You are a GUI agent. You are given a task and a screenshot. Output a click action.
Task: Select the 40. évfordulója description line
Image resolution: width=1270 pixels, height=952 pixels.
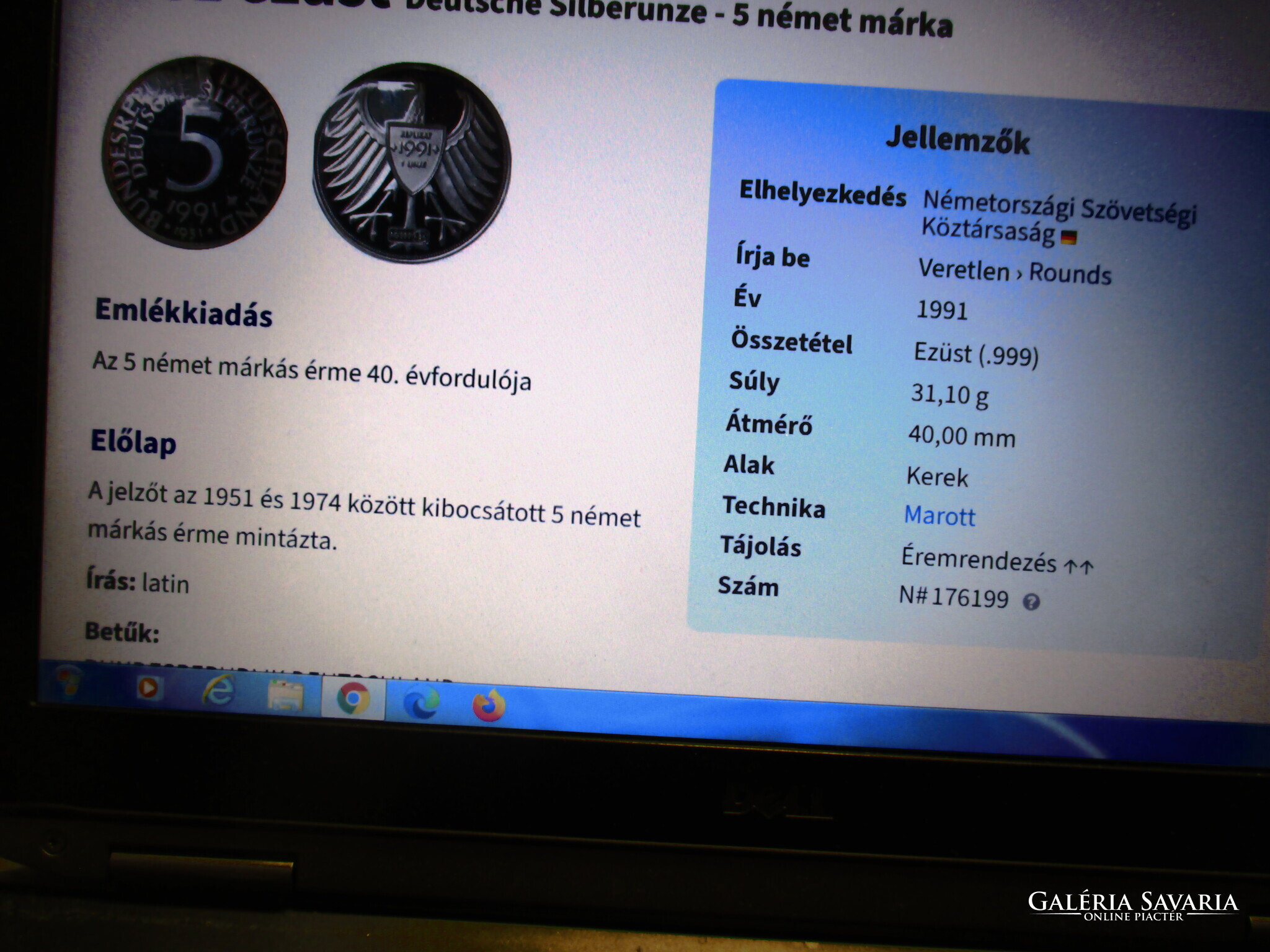312,371
